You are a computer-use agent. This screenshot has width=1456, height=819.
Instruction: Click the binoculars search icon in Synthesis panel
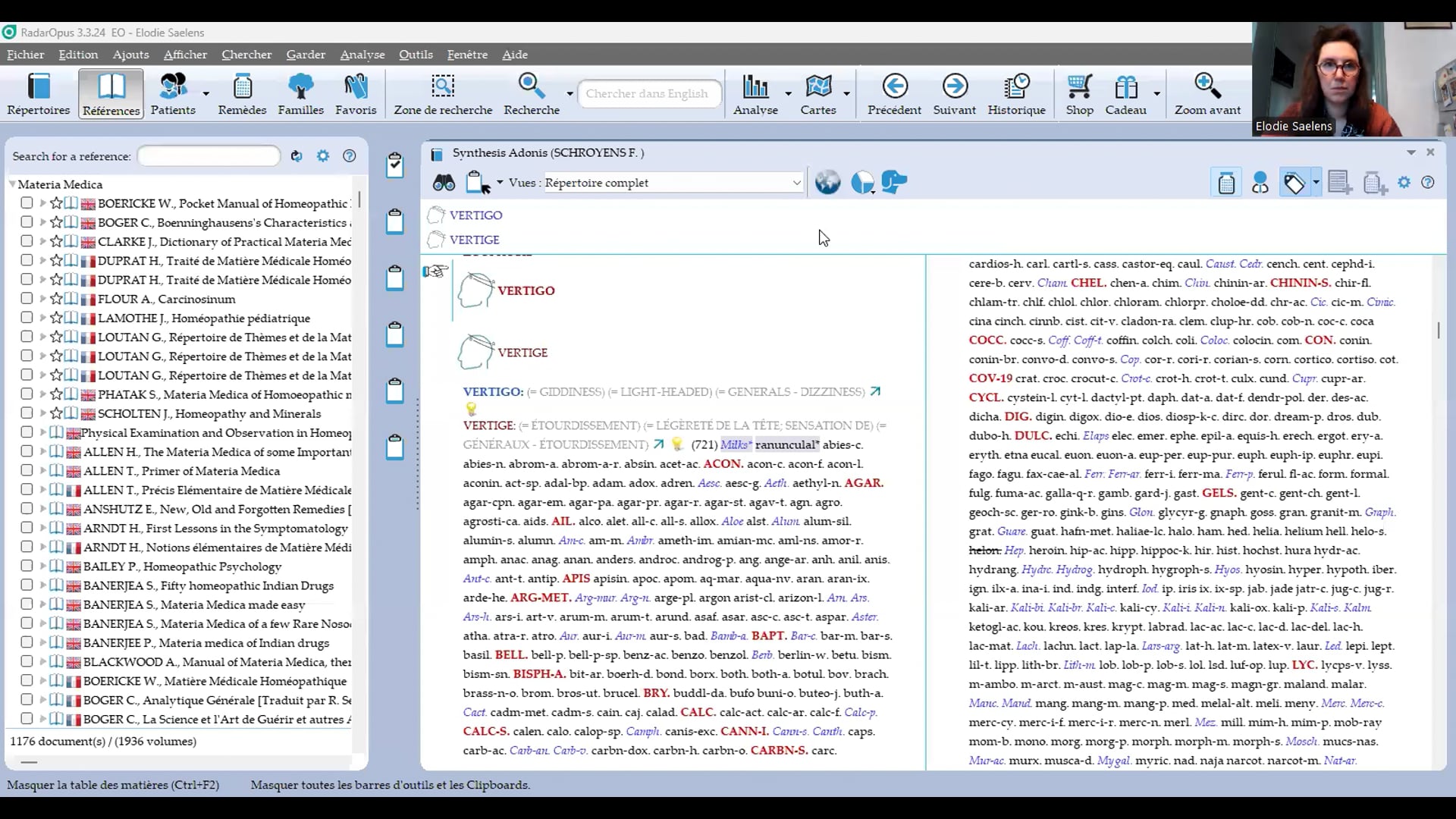pos(444,183)
